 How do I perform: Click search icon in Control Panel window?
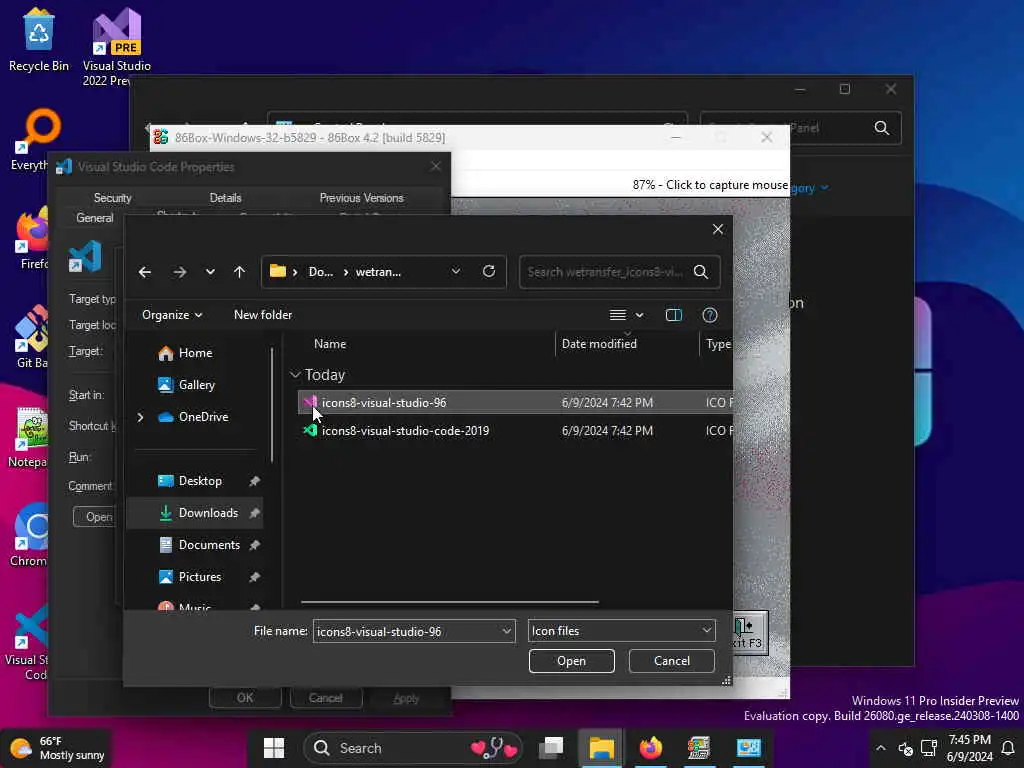click(882, 128)
